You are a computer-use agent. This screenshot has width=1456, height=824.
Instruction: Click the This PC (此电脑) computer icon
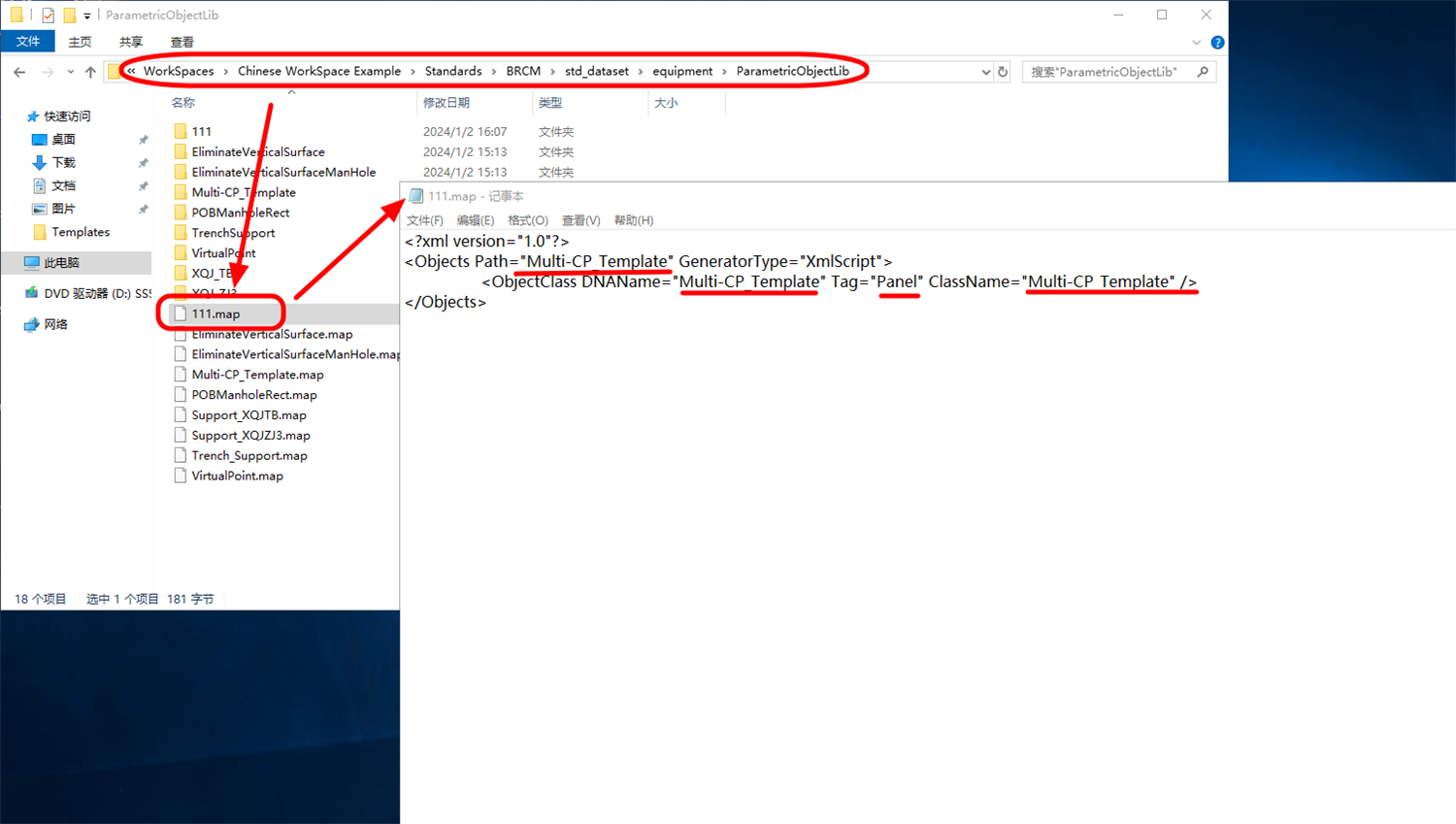[x=32, y=263]
